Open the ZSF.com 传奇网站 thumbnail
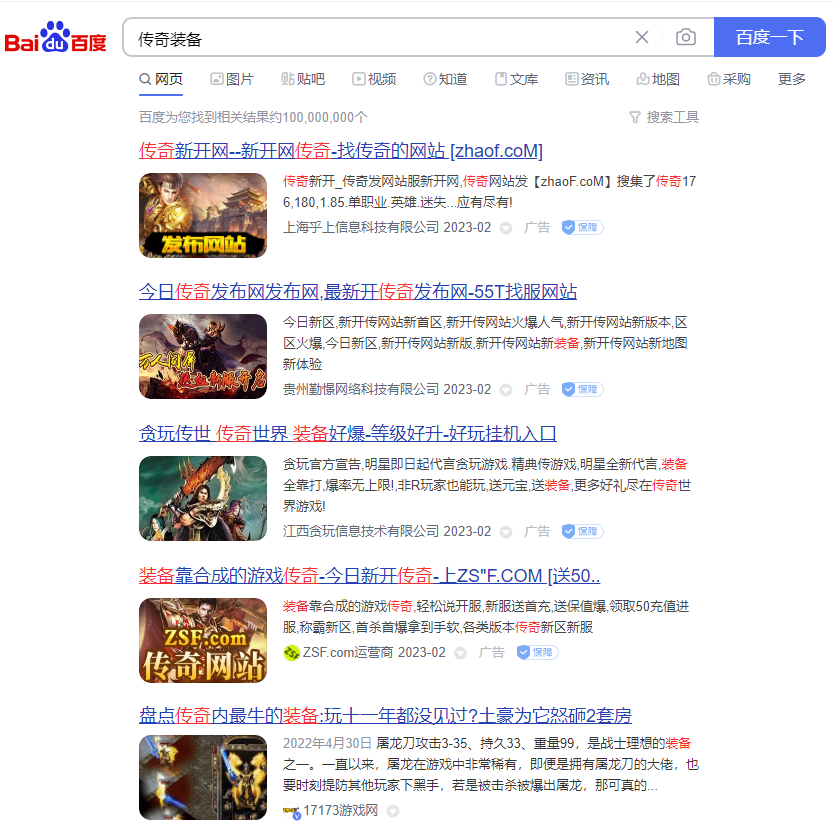The image size is (833, 833). click(203, 640)
